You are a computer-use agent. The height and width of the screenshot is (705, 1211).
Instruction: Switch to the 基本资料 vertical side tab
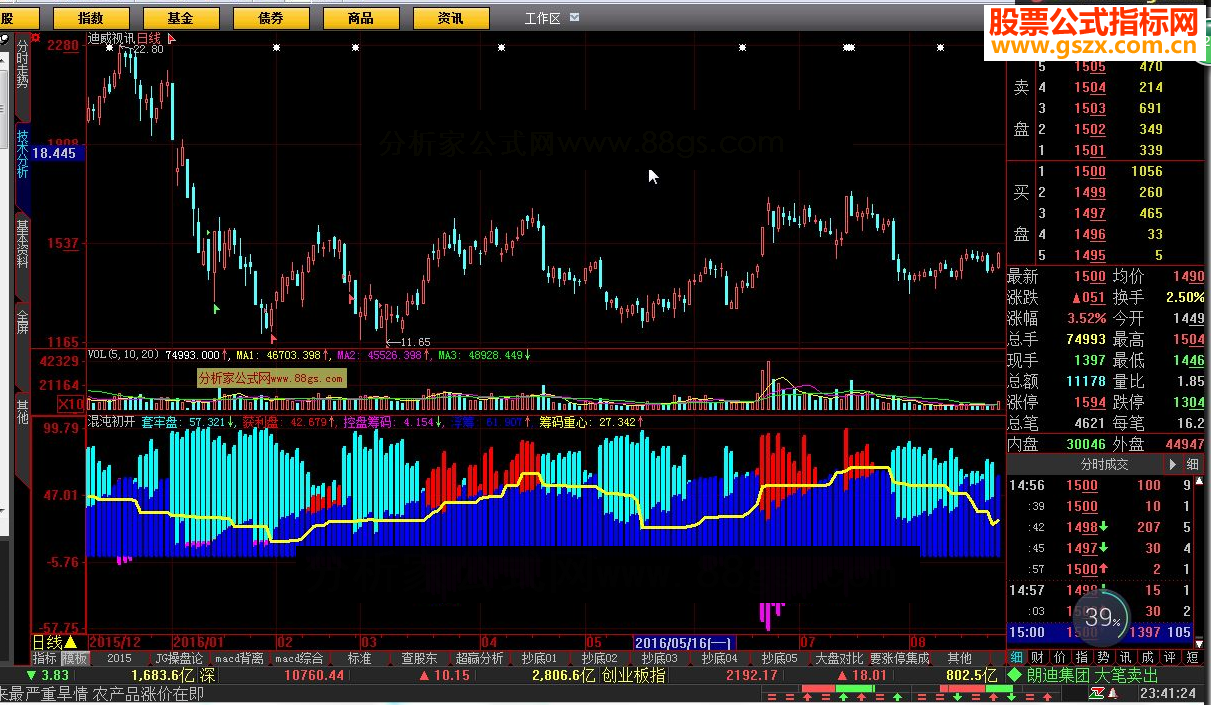pyautogui.click(x=22, y=245)
